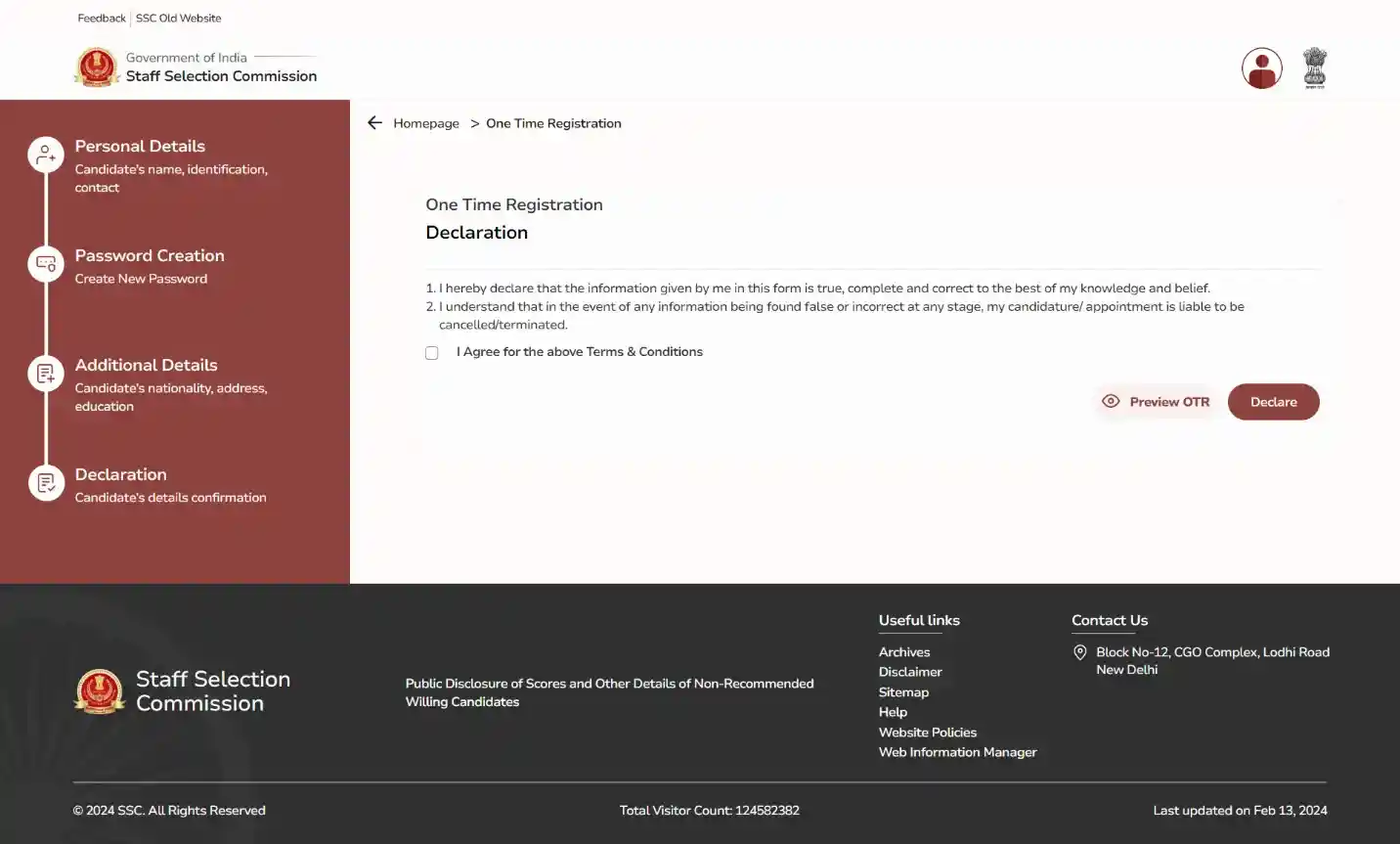
Task: Select the Additional Details step icon
Action: [x=46, y=374]
